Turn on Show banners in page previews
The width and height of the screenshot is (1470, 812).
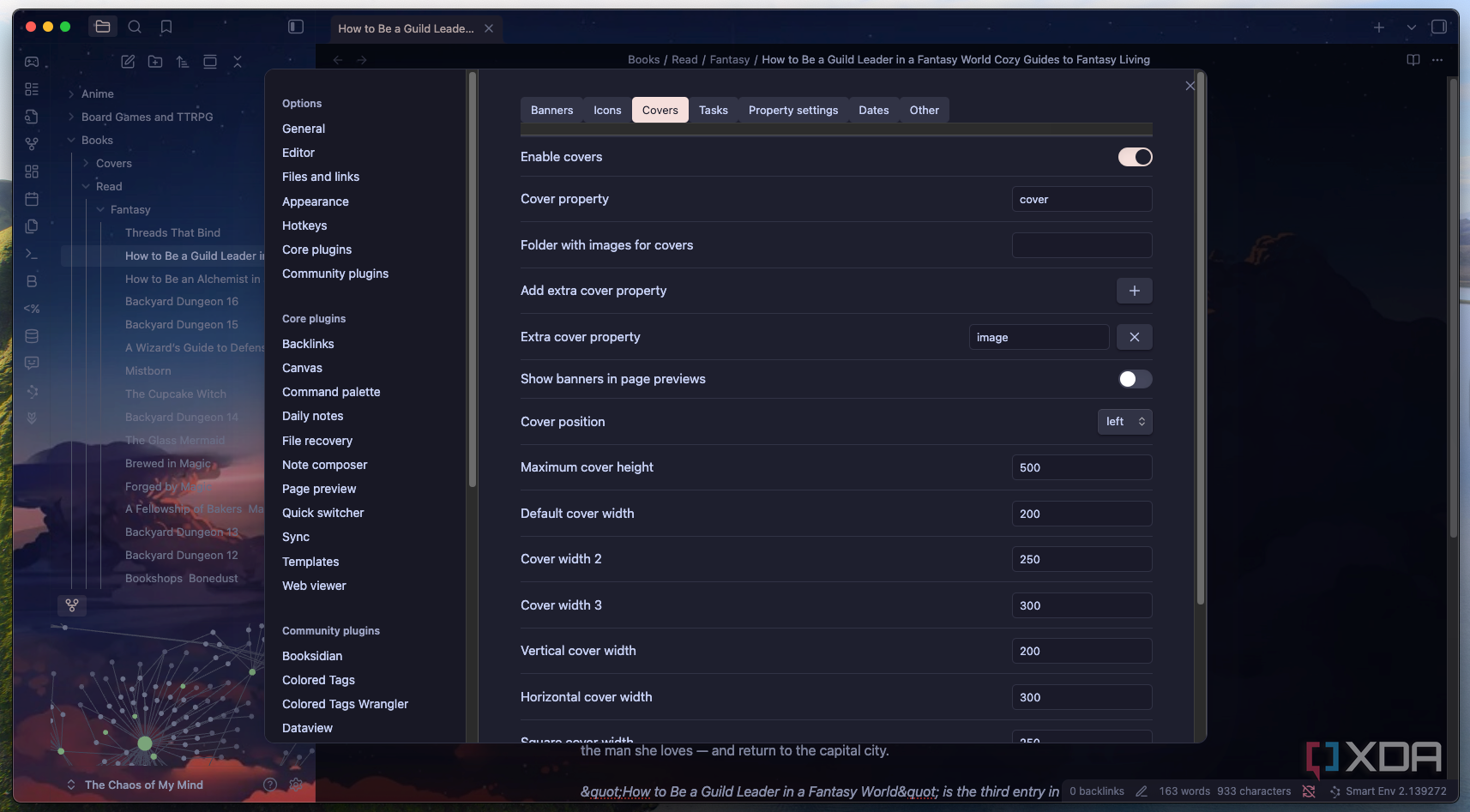[x=1135, y=379]
